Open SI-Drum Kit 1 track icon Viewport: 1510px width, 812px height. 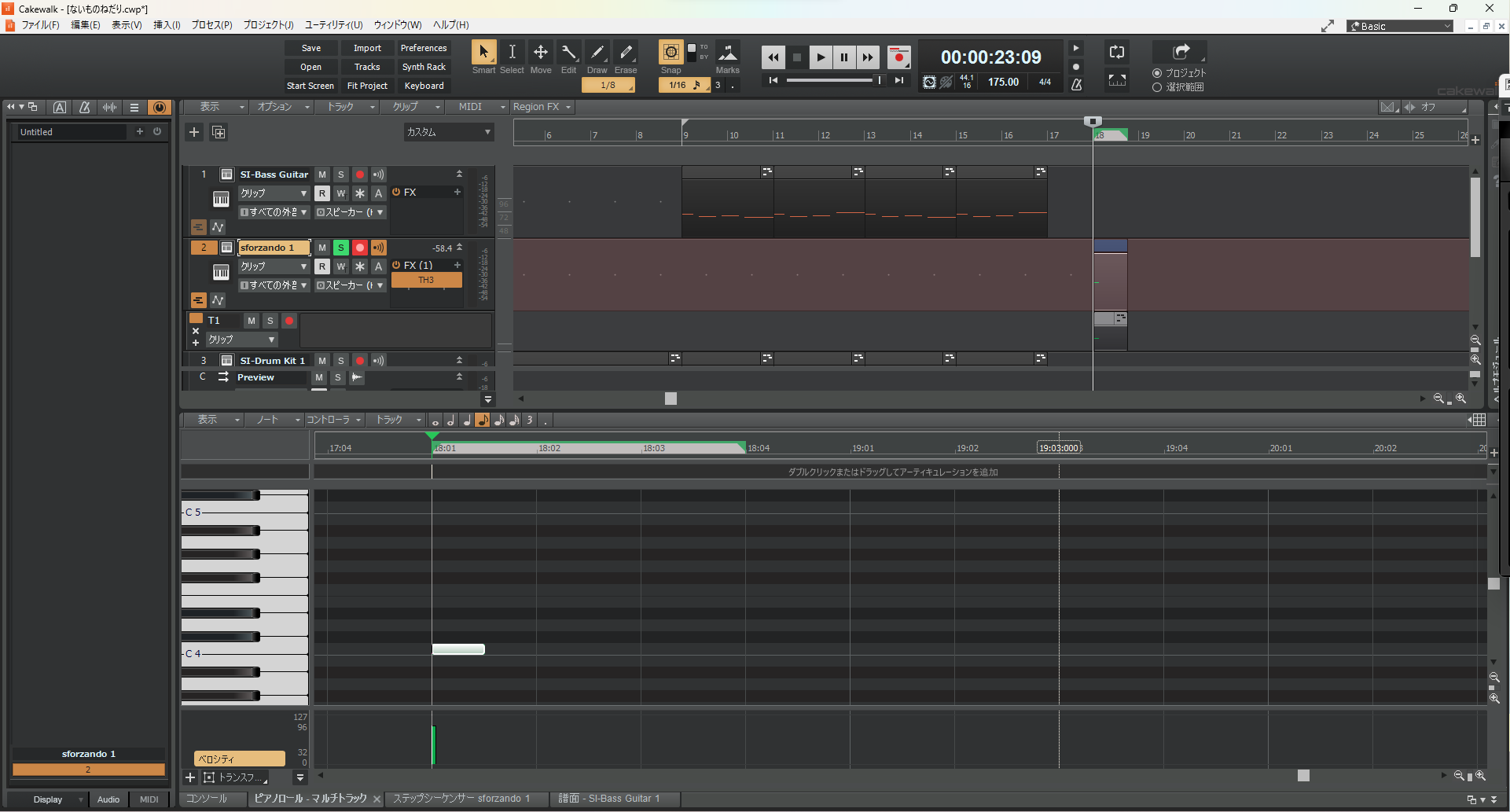(x=226, y=361)
